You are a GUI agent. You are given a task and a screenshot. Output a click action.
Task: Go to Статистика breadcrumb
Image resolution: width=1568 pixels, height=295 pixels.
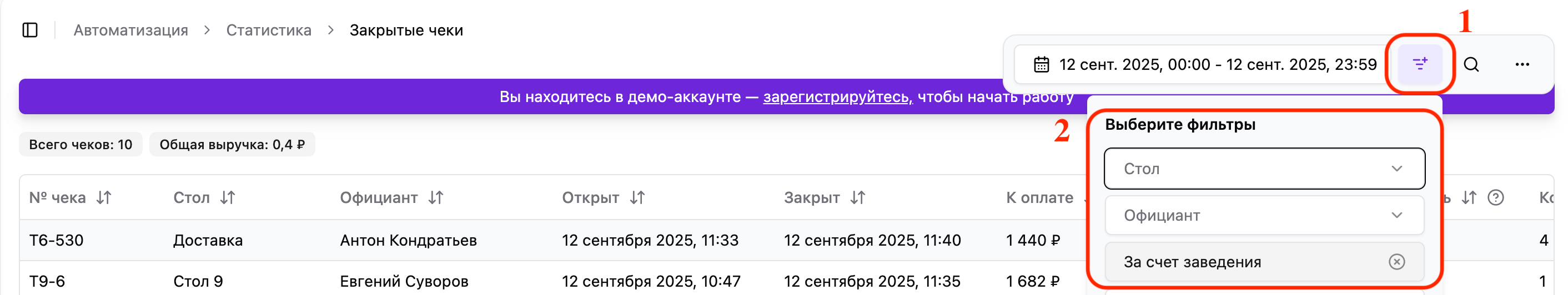tap(268, 30)
